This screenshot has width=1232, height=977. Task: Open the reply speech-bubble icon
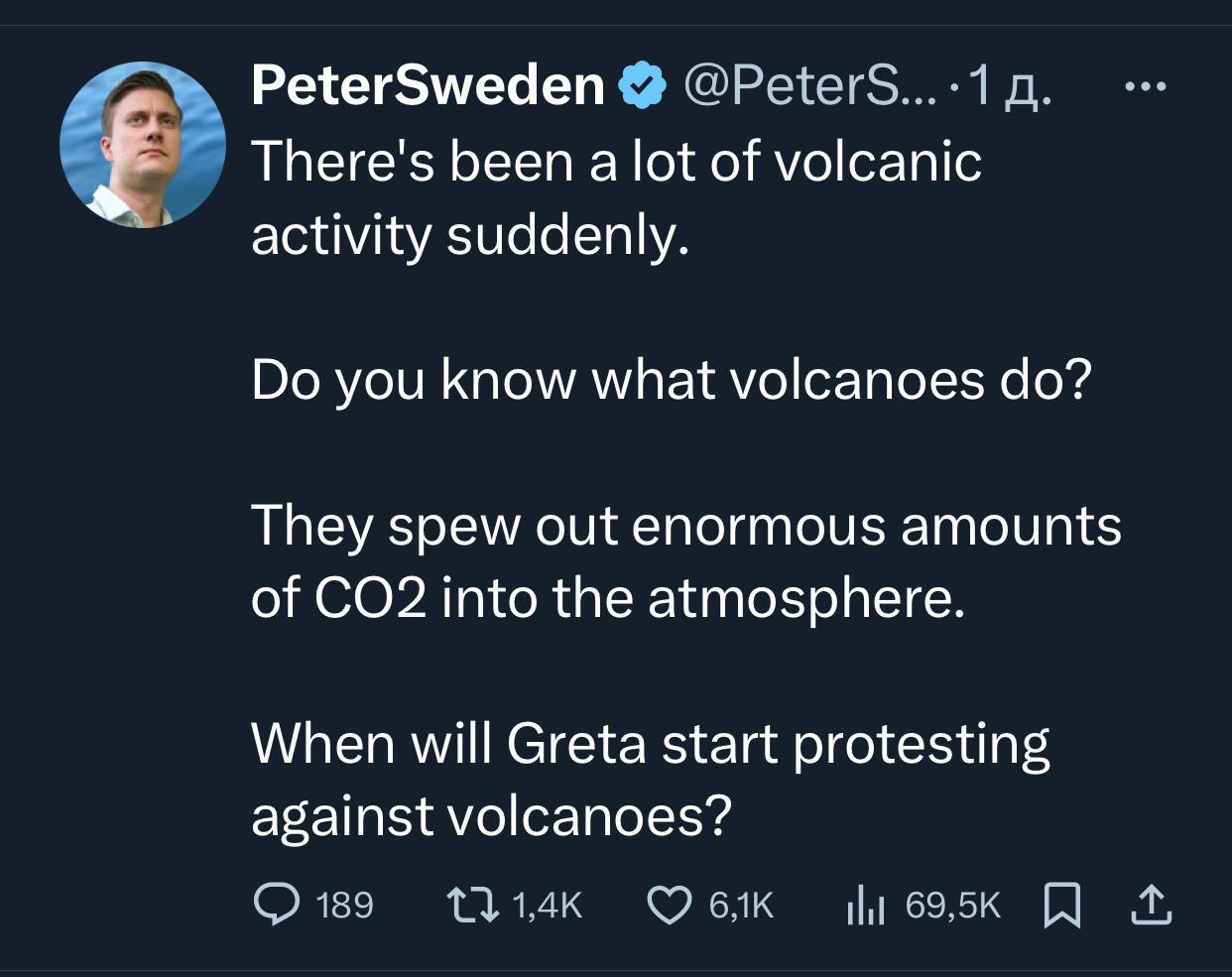[x=273, y=904]
